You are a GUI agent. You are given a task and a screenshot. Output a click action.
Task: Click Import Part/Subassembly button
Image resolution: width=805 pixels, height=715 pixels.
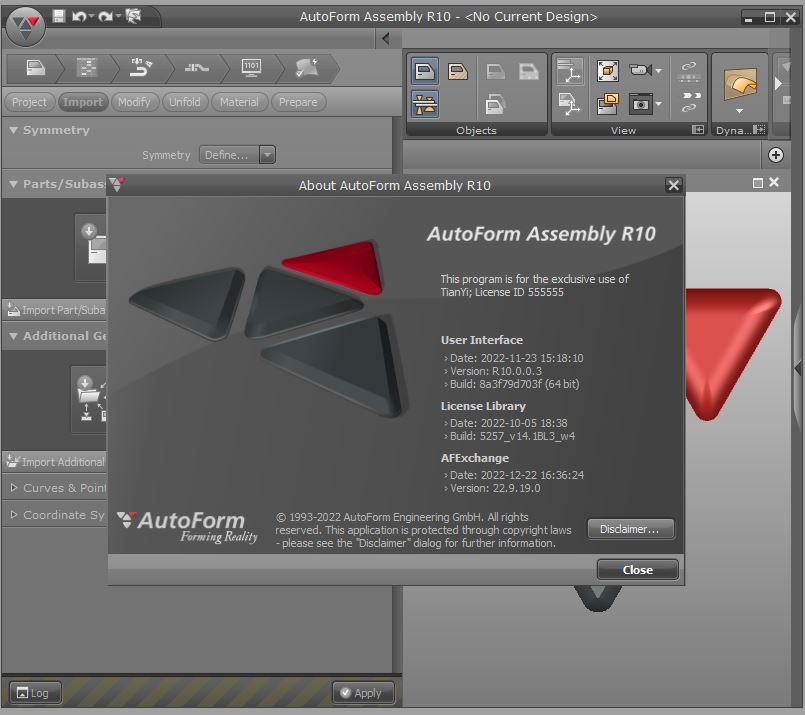(x=55, y=310)
